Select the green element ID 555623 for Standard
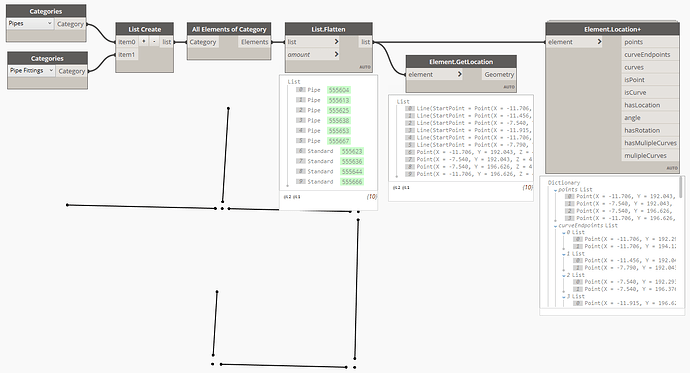 click(x=352, y=151)
